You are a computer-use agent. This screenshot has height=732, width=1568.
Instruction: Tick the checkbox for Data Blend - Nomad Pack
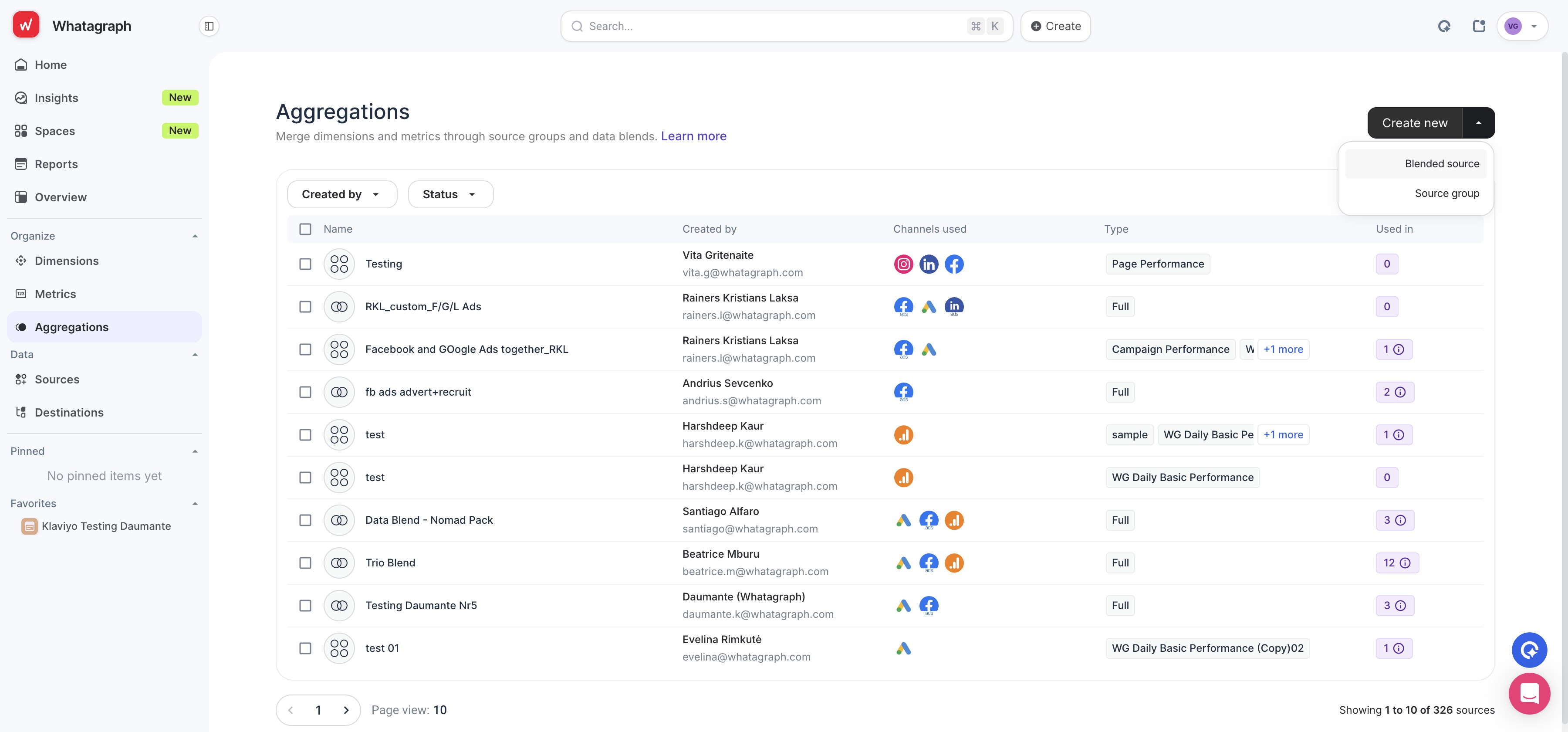coord(305,520)
